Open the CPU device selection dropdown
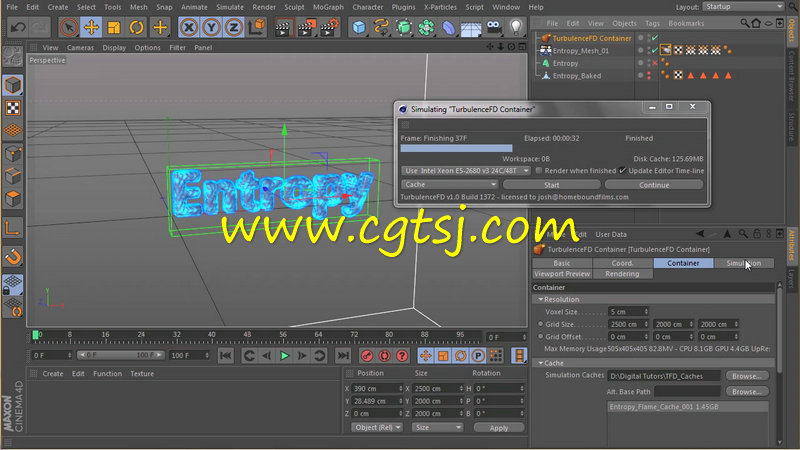 click(466, 171)
